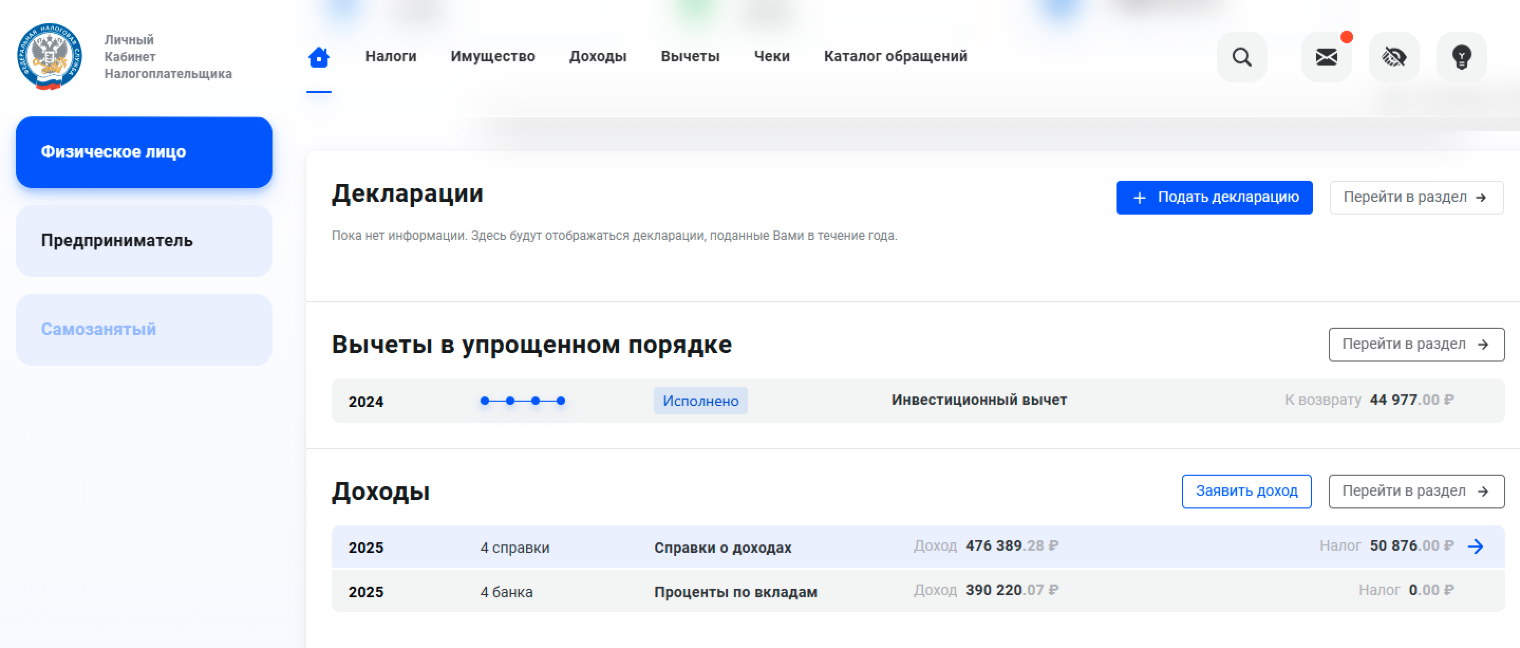Open Перейти в раздел next to Декларации
Viewport: 1520px width, 648px height.
point(1416,197)
